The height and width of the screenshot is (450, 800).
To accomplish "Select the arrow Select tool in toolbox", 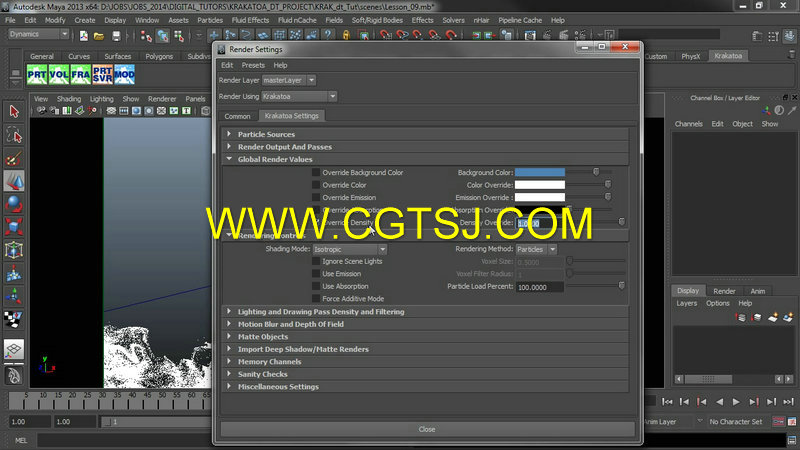I will click(x=14, y=111).
